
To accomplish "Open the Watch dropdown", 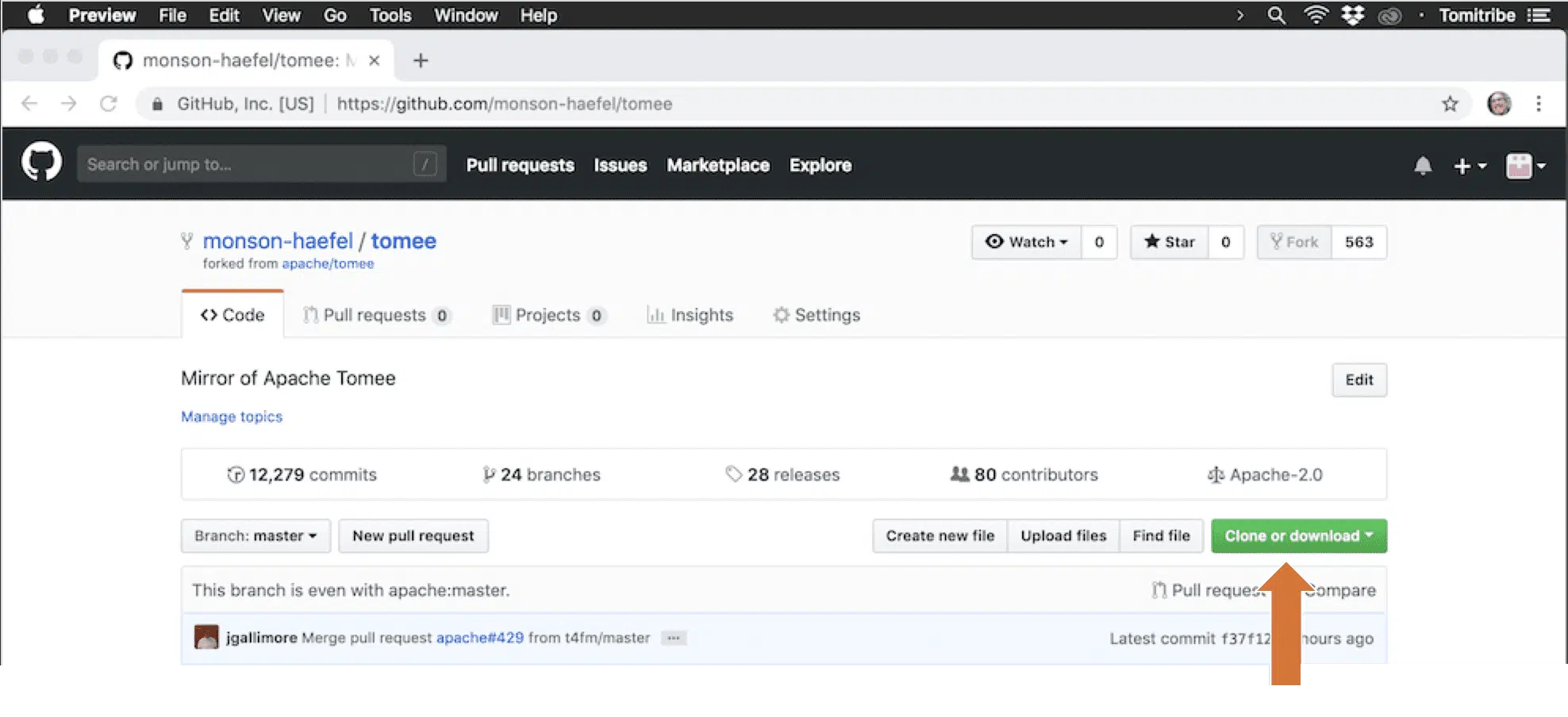I will point(1027,242).
